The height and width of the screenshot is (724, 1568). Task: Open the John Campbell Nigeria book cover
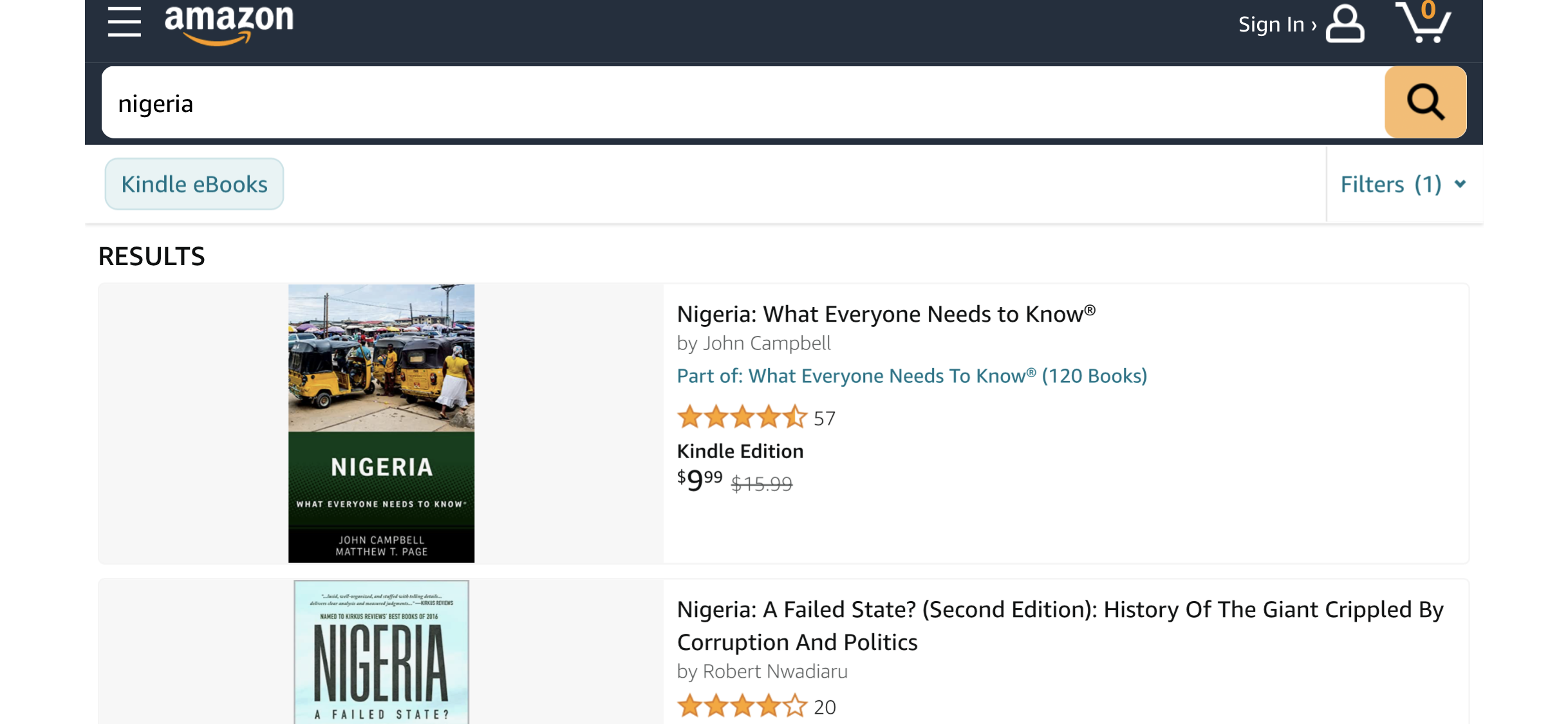pyautogui.click(x=381, y=423)
